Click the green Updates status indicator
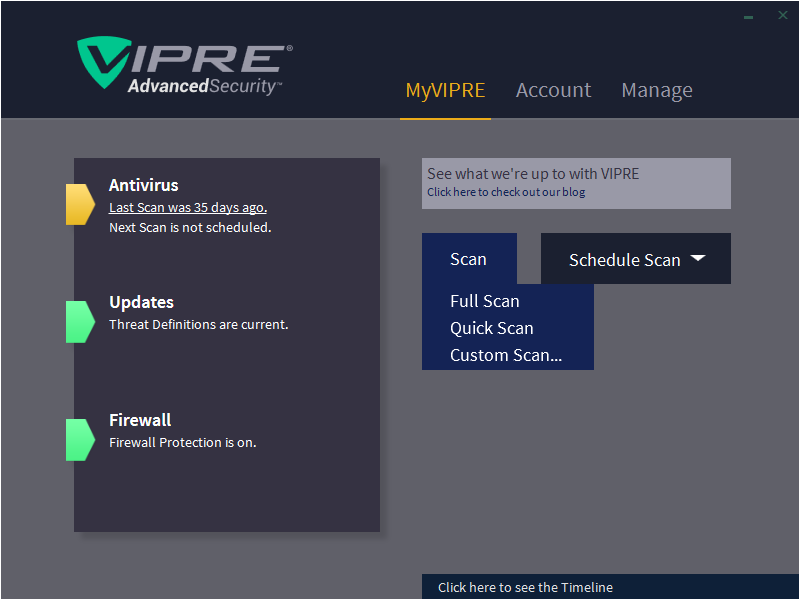The width and height of the screenshot is (800, 600). tap(80, 322)
